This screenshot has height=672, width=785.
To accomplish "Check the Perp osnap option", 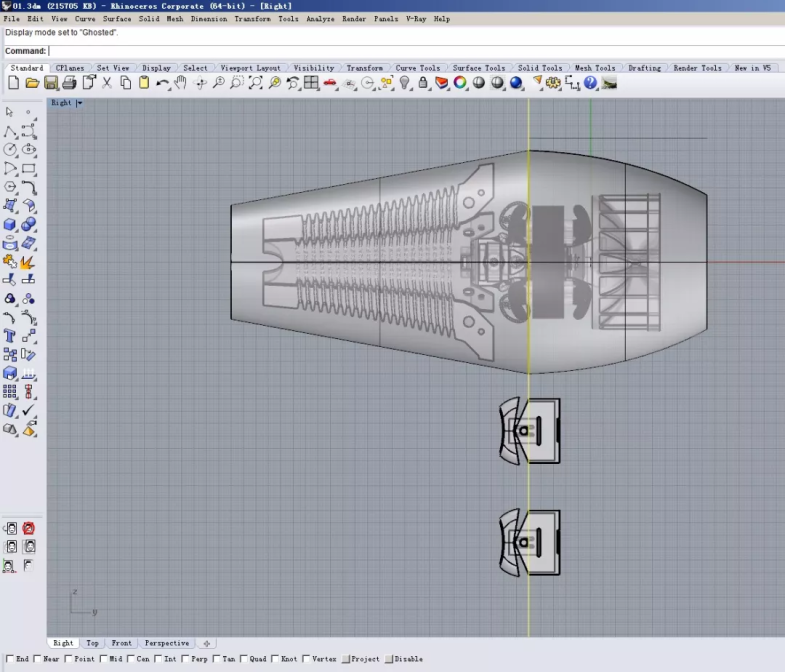I will point(186,659).
